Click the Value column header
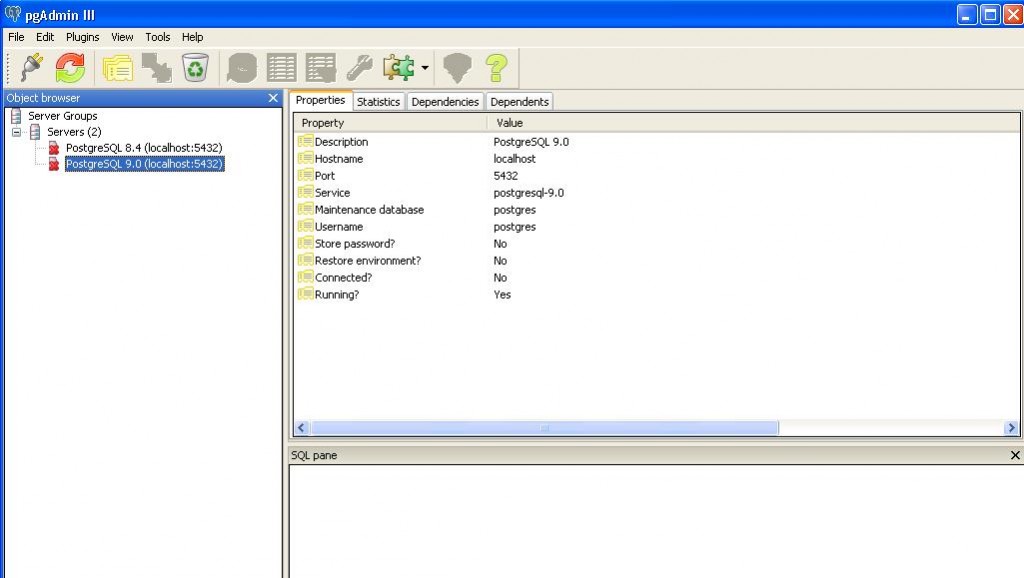The width and height of the screenshot is (1024, 578). (509, 123)
